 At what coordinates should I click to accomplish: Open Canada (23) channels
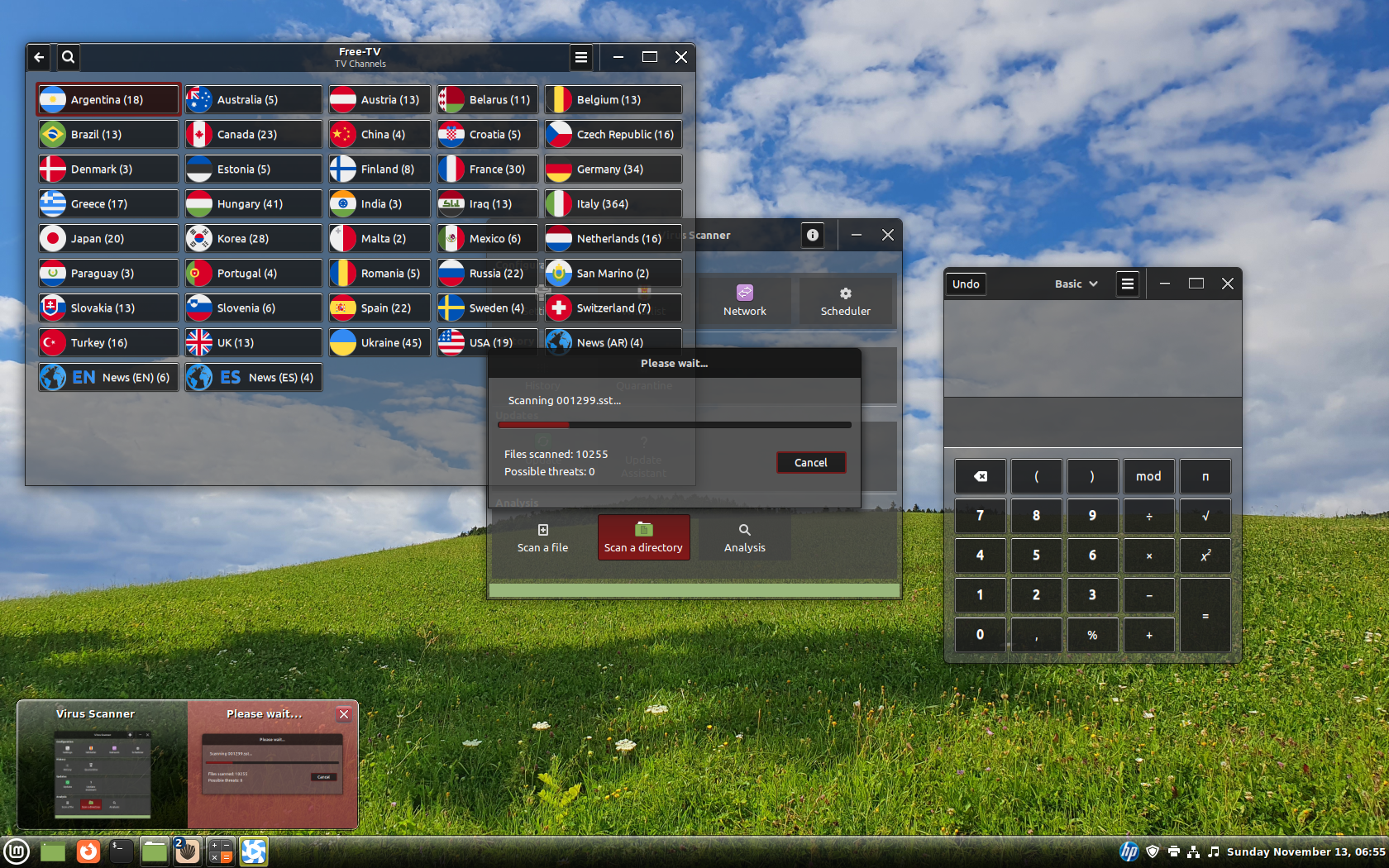253,134
